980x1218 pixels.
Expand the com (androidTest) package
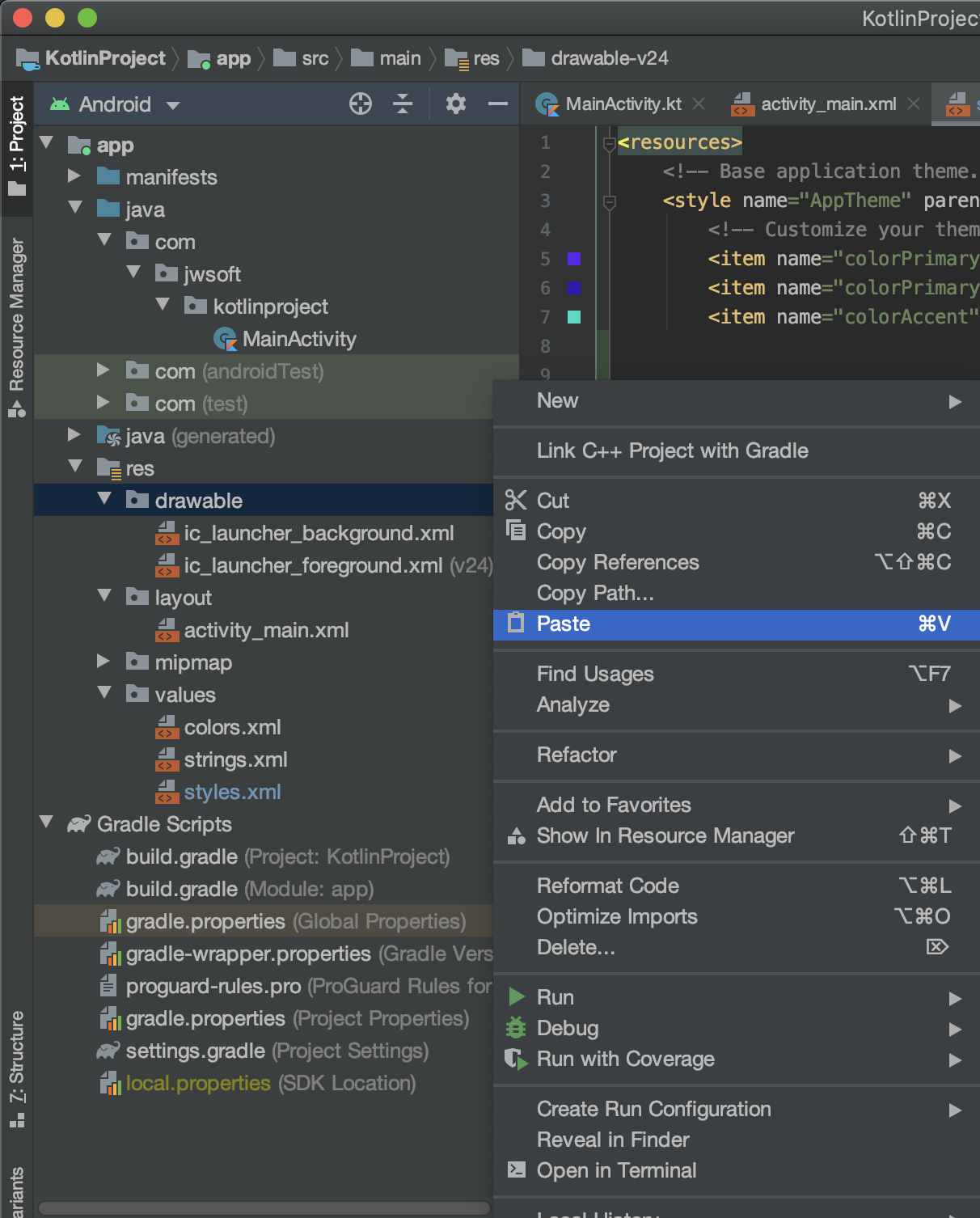(x=103, y=370)
